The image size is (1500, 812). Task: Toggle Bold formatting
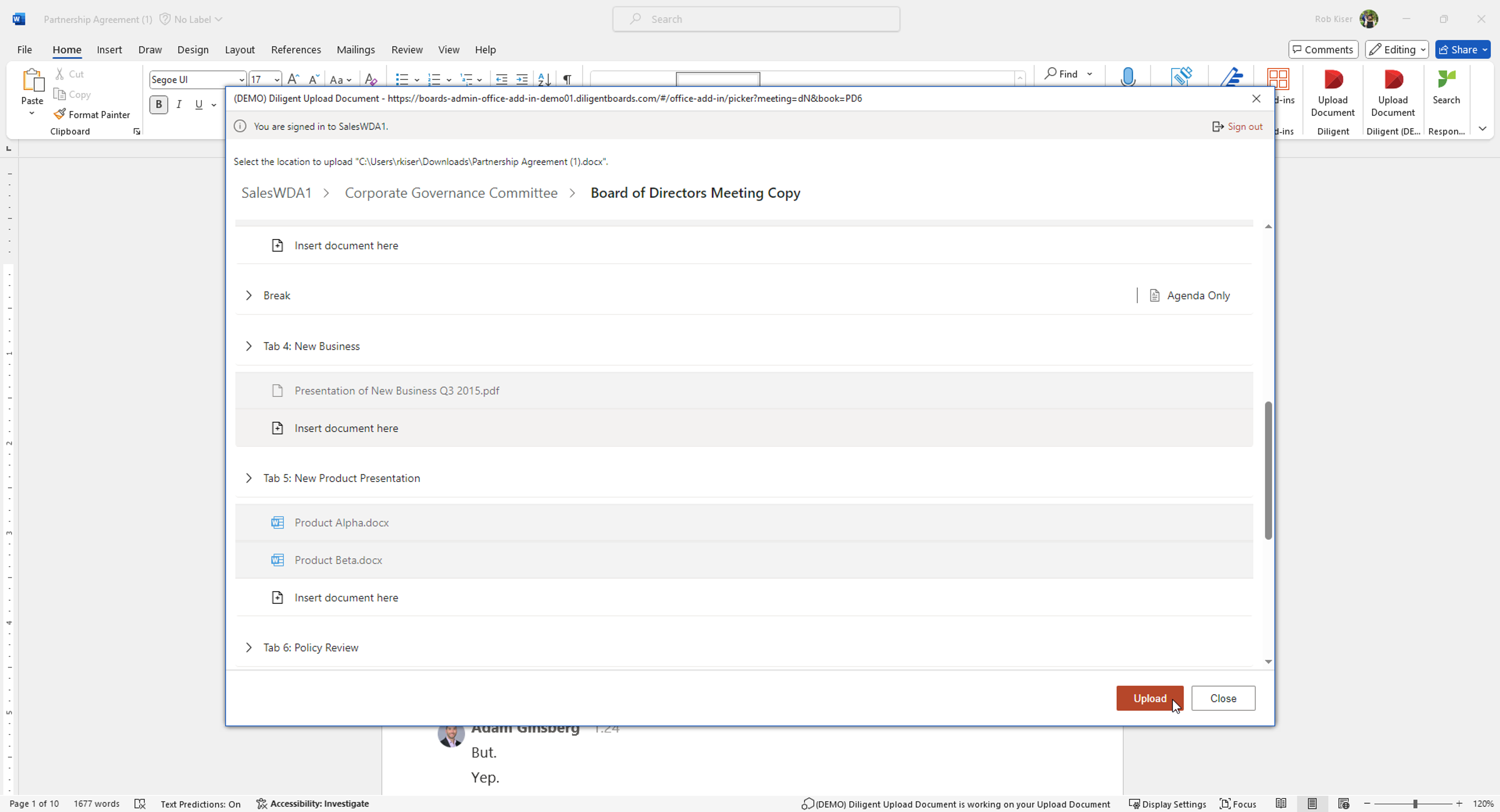158,104
